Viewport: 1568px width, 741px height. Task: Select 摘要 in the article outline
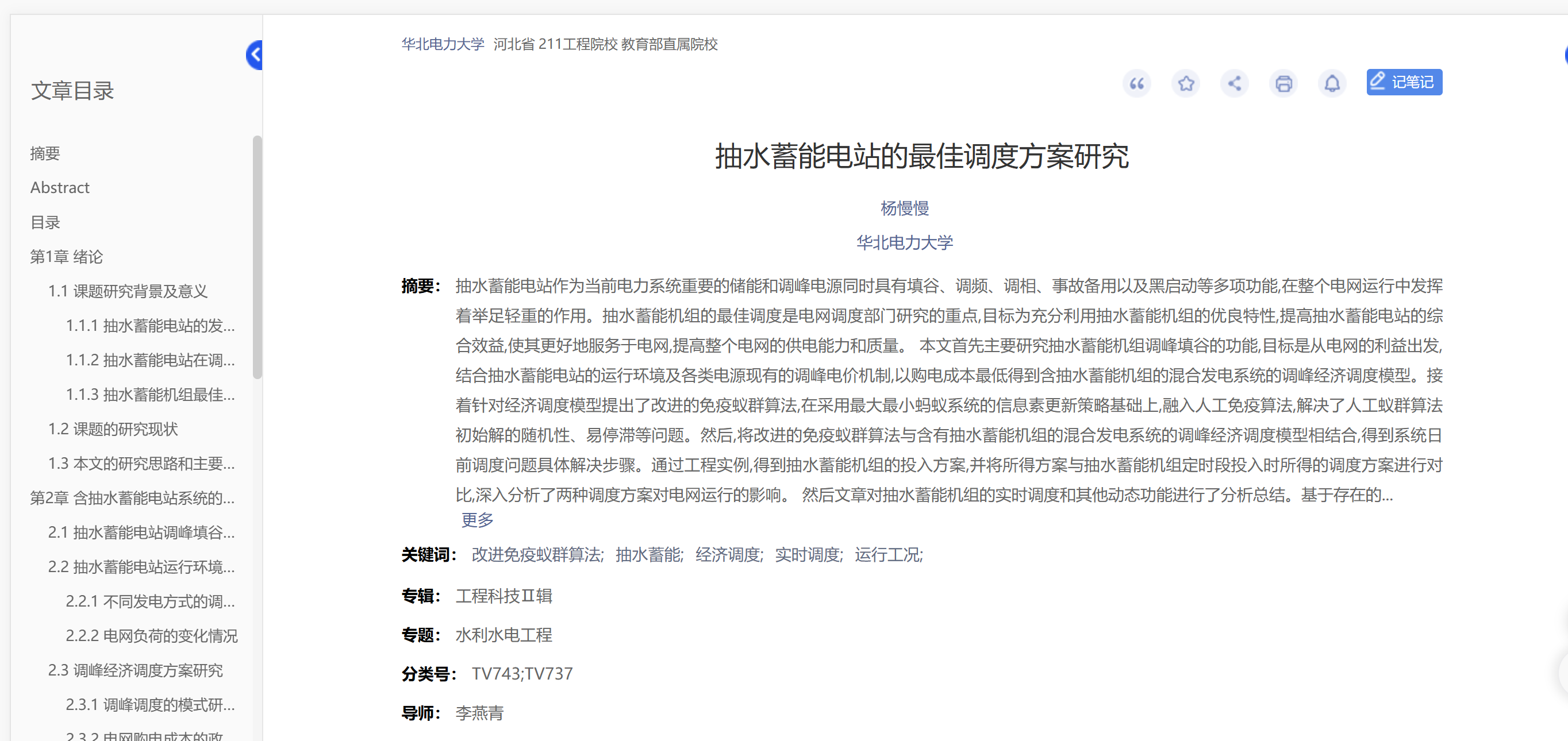(45, 153)
